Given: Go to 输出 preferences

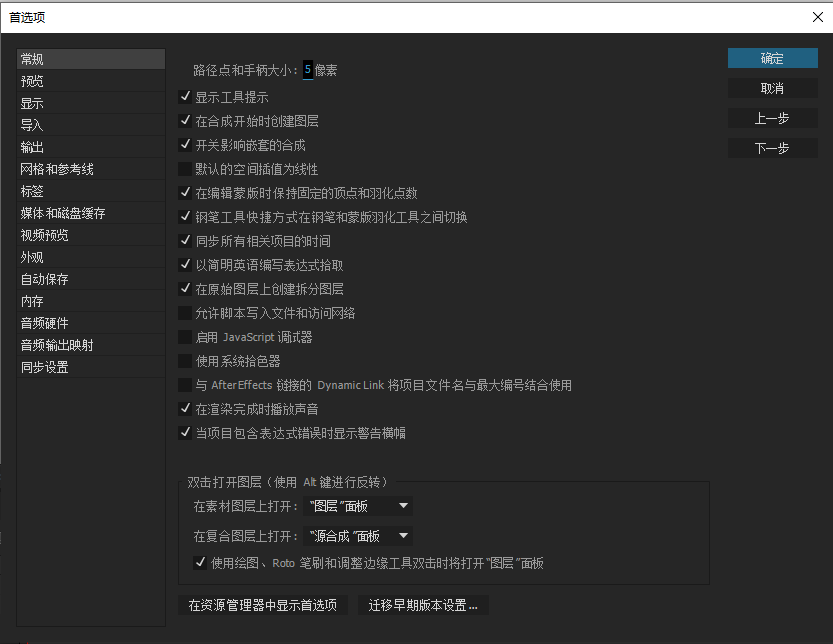Looking at the screenshot, I should coord(91,147).
